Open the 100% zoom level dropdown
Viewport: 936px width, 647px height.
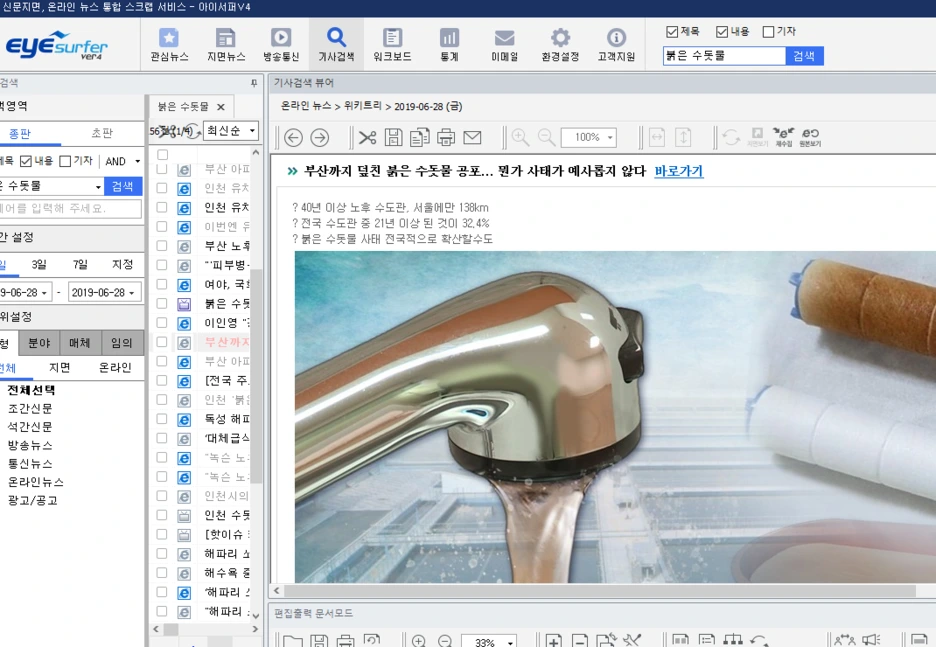587,137
